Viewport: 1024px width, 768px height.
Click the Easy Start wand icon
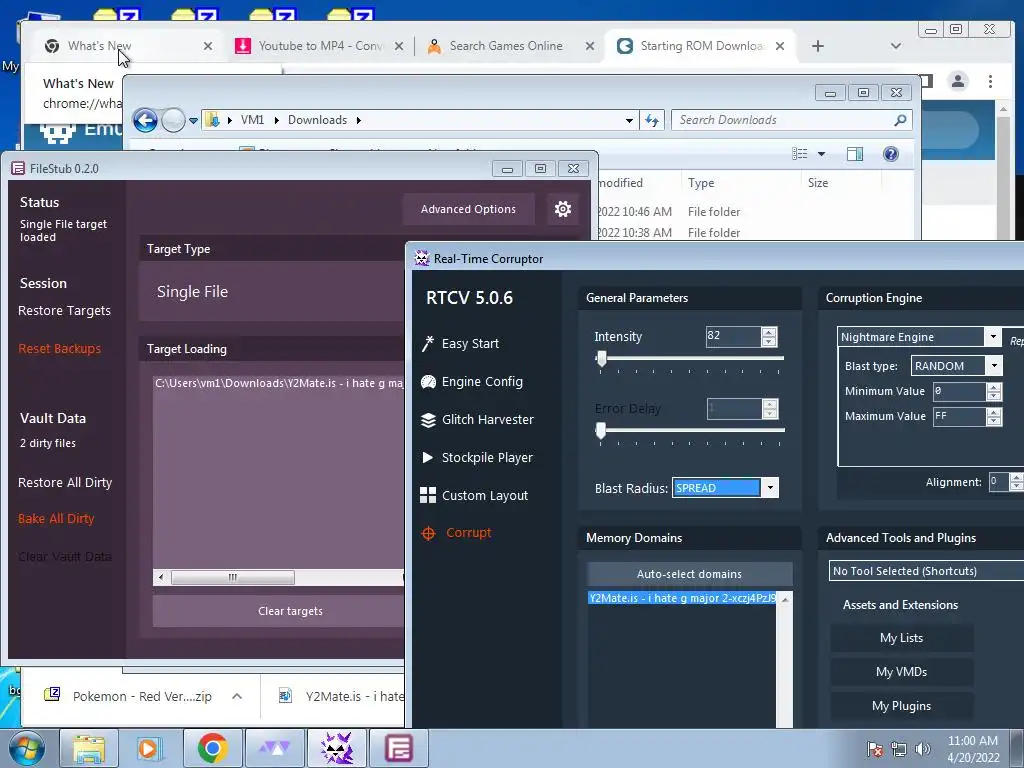click(x=428, y=344)
